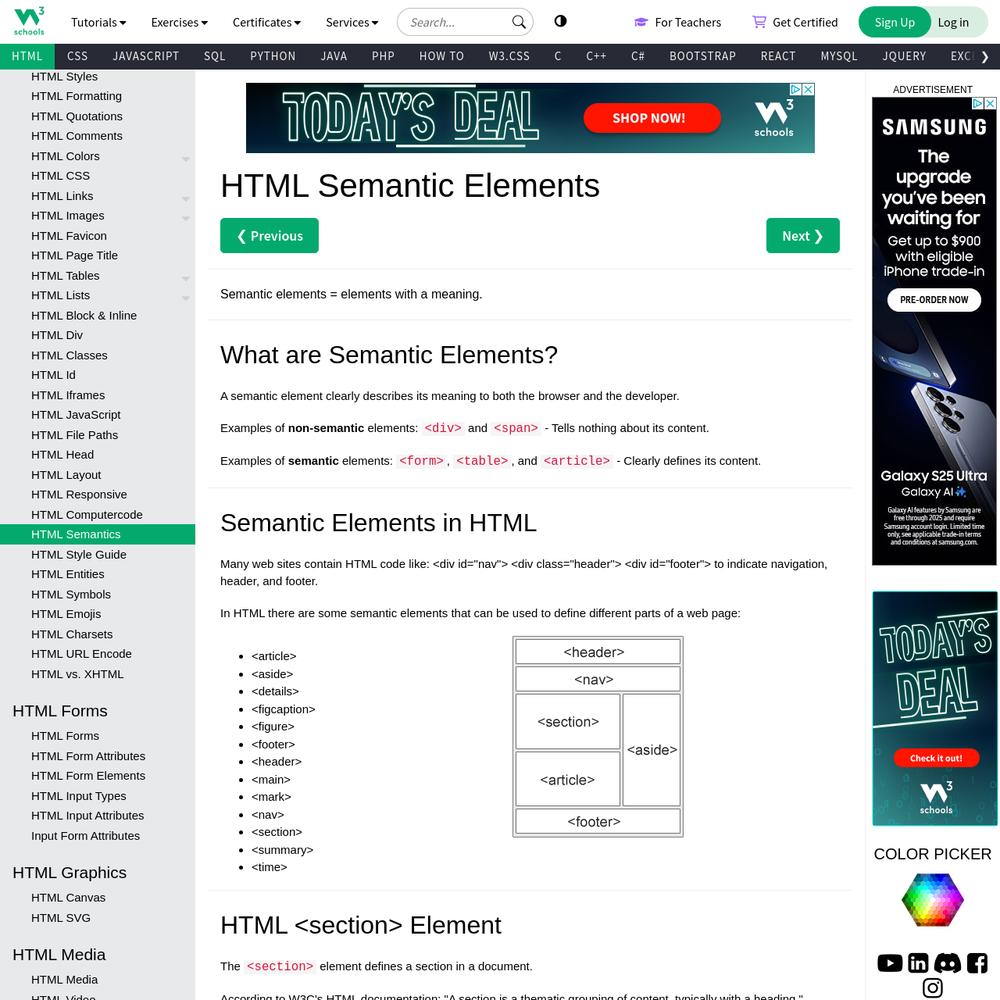This screenshot has height=1000, width=1000.
Task: Expand HTML Lists submenu arrow
Action: (x=186, y=298)
